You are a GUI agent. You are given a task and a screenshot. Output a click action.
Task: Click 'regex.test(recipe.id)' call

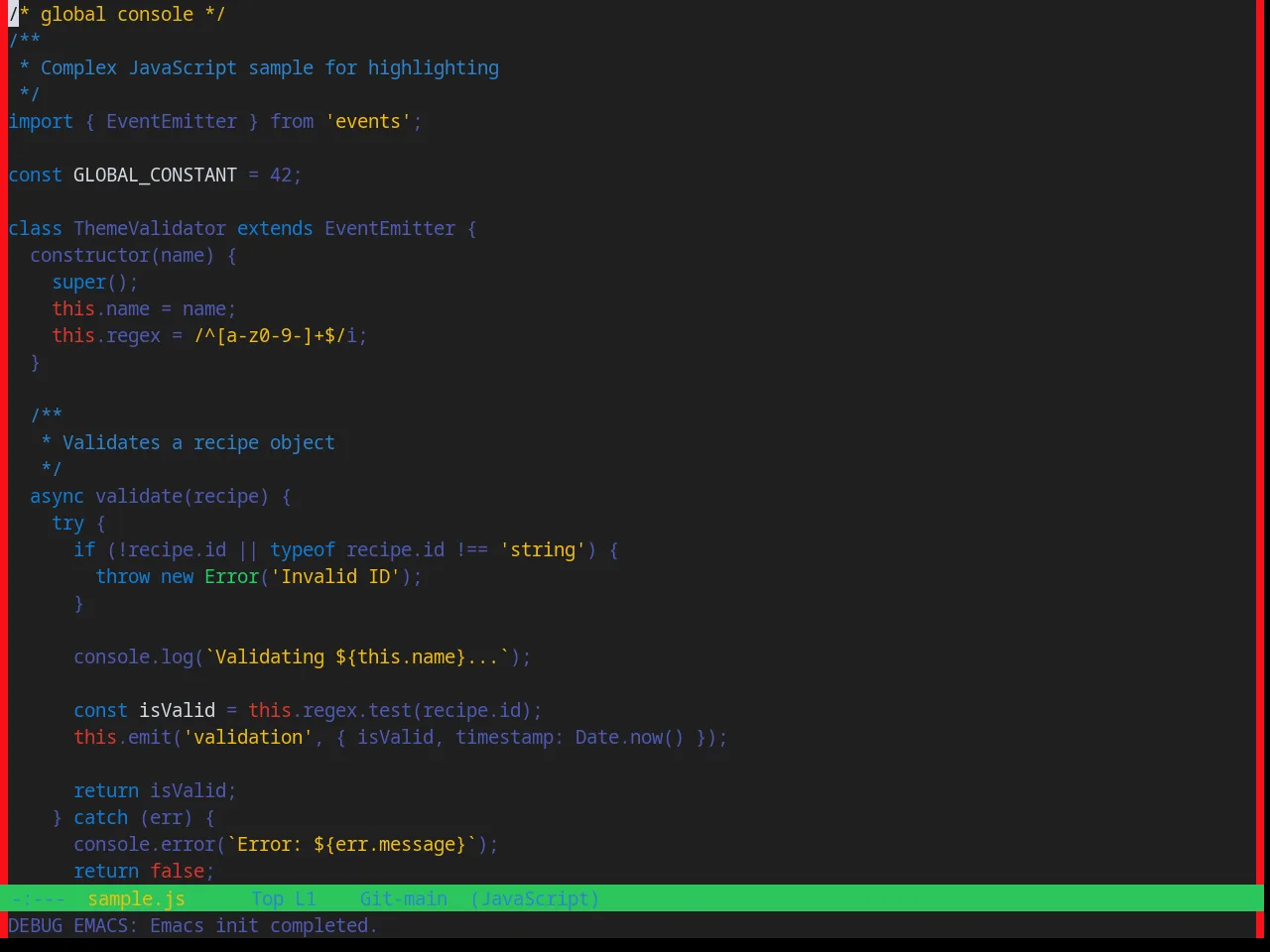click(417, 710)
